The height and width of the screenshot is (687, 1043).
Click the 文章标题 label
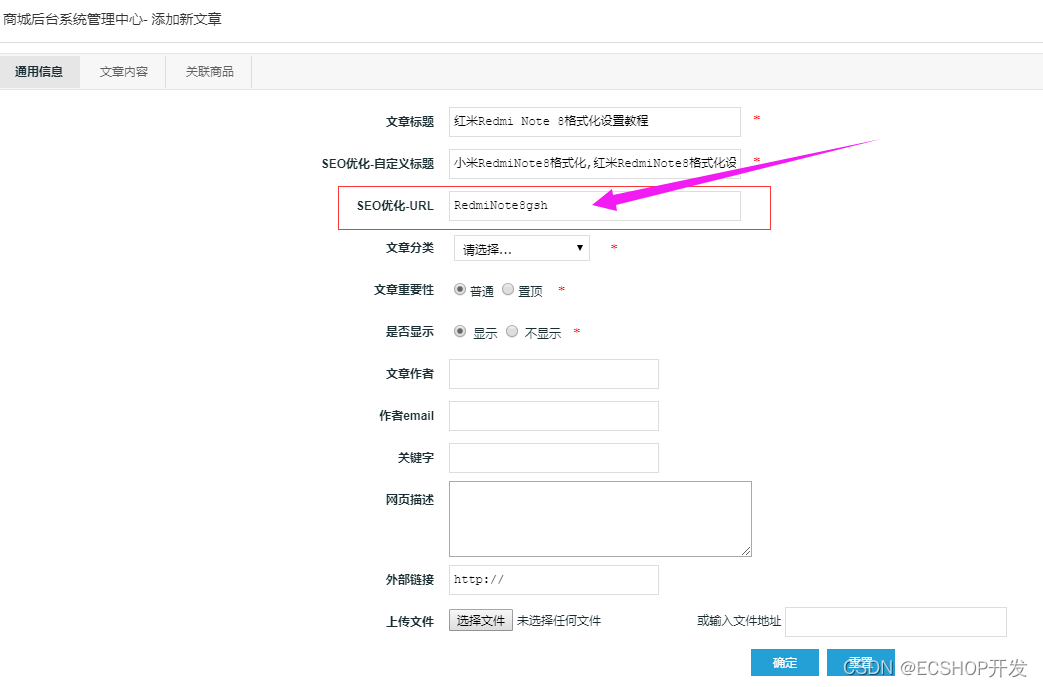pyautogui.click(x=410, y=122)
